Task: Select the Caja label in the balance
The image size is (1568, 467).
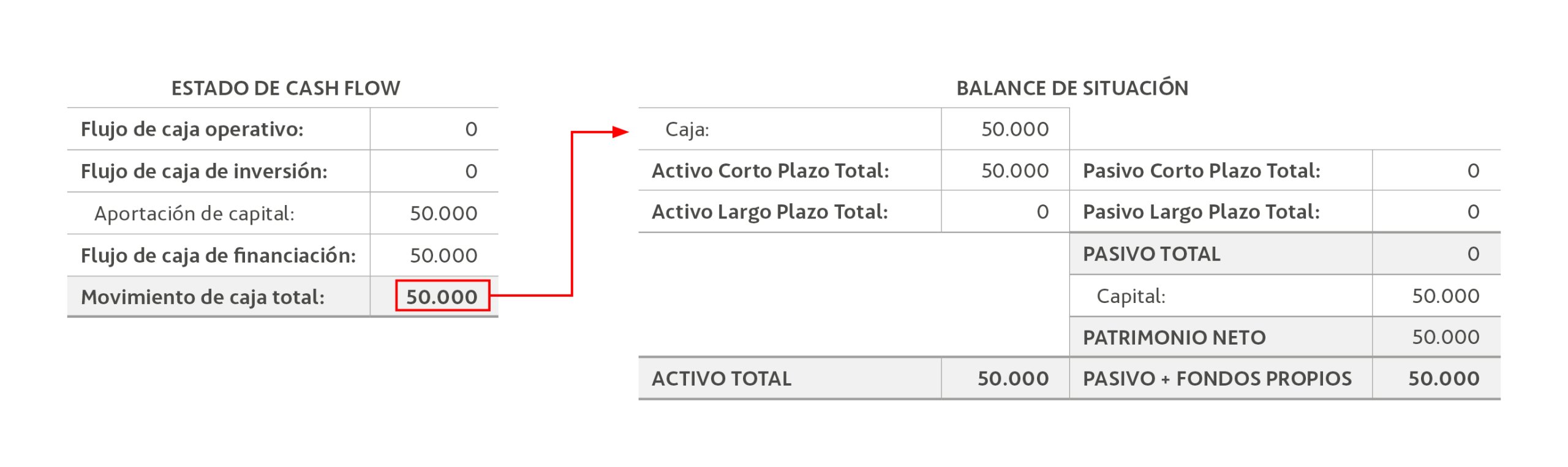Action: click(687, 129)
